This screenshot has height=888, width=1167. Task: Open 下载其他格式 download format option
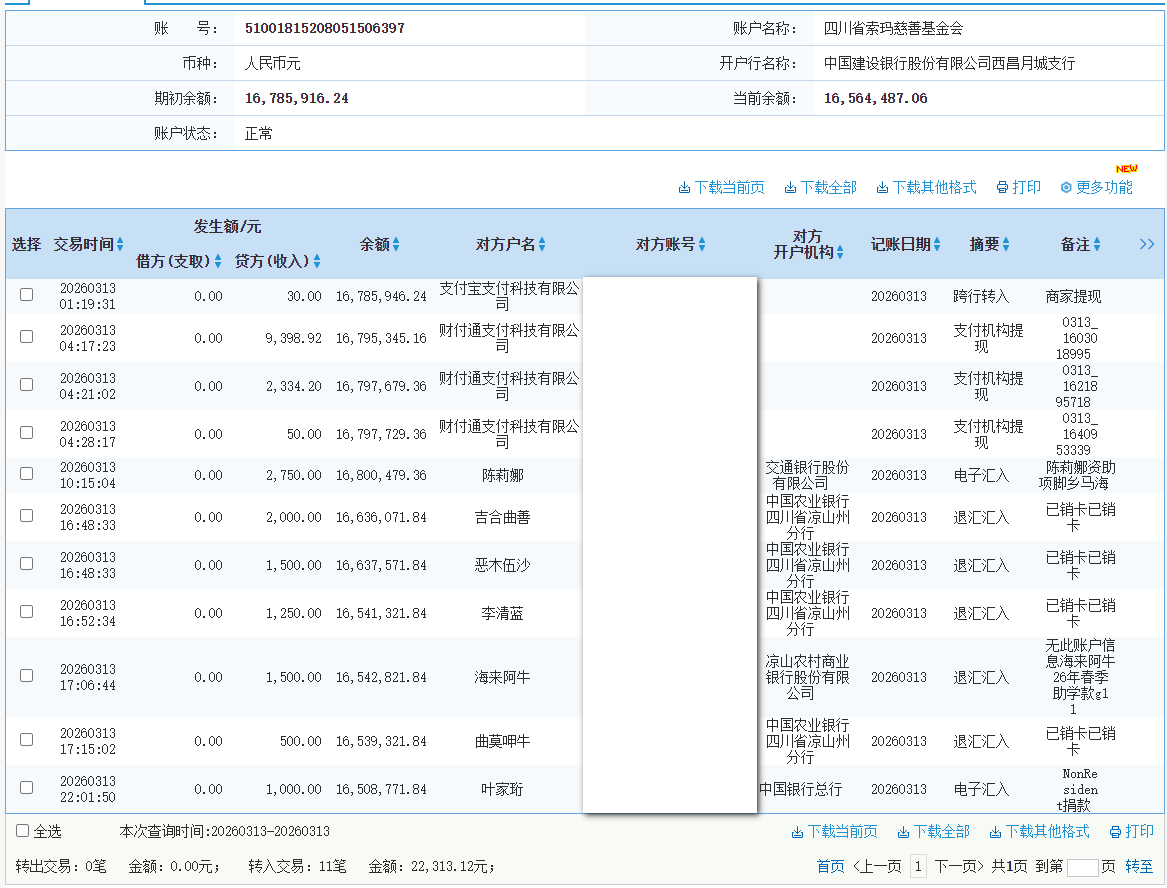point(880,187)
